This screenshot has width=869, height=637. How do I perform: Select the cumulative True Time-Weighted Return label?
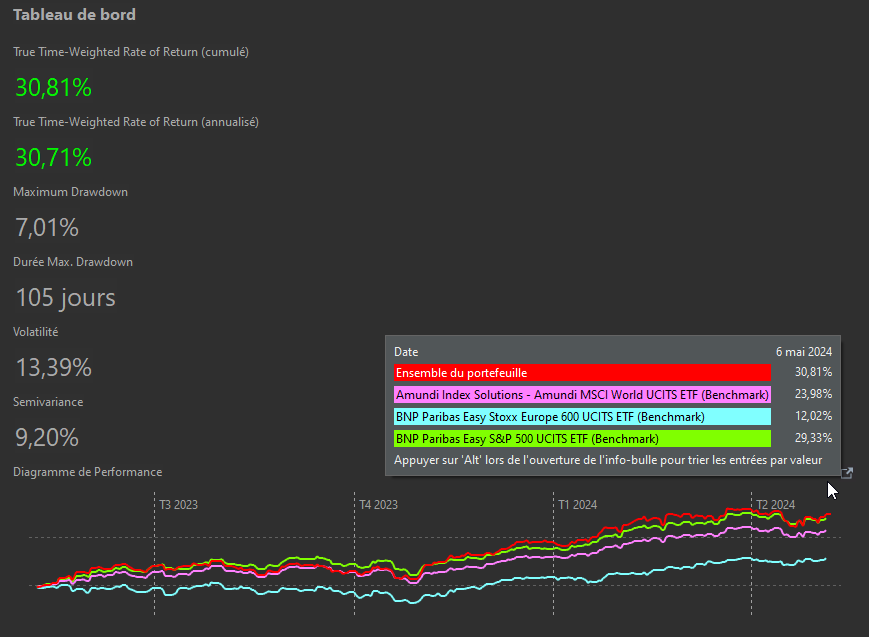pyautogui.click(x=130, y=52)
